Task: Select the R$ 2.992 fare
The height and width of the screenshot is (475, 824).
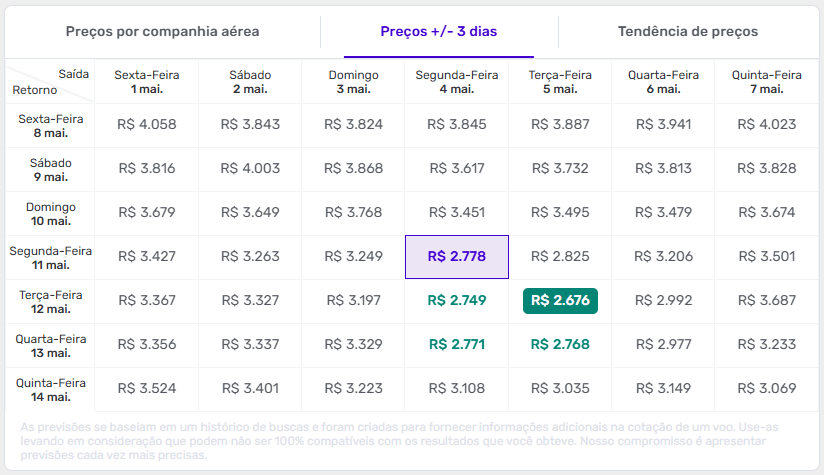Action: (x=663, y=300)
